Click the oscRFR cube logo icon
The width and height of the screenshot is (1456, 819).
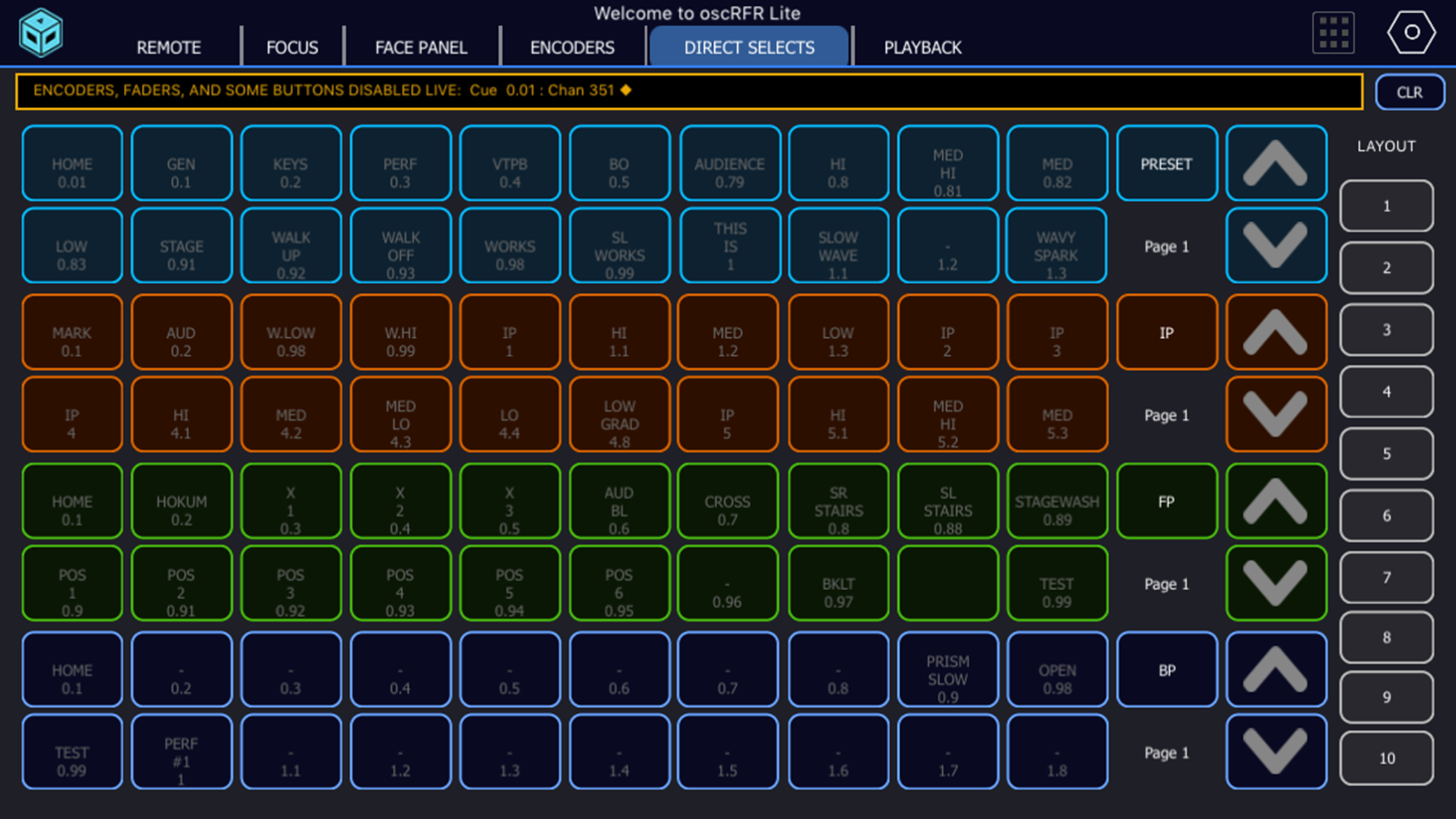(41, 33)
